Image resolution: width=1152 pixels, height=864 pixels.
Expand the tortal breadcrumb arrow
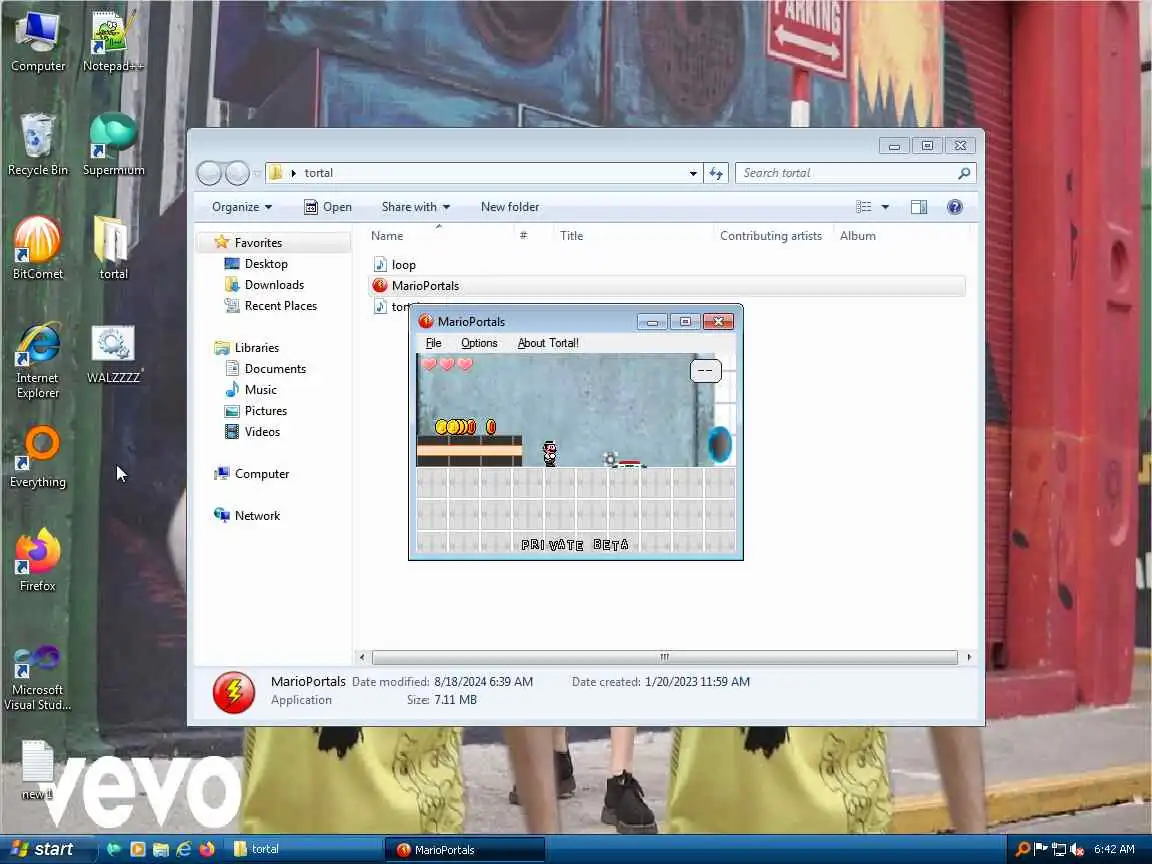[x=294, y=173]
